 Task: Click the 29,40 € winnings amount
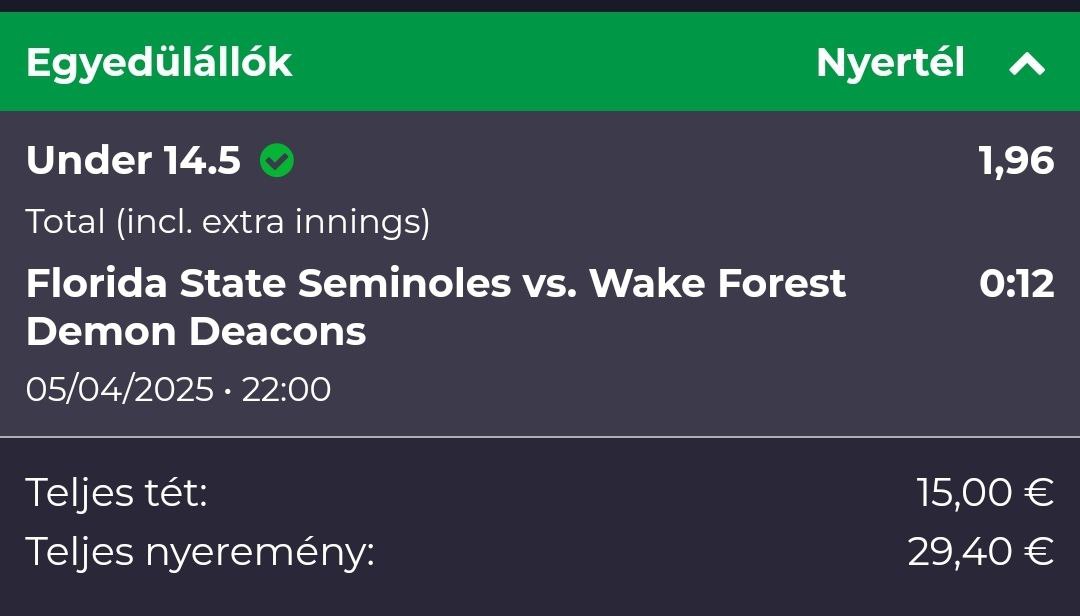(981, 552)
